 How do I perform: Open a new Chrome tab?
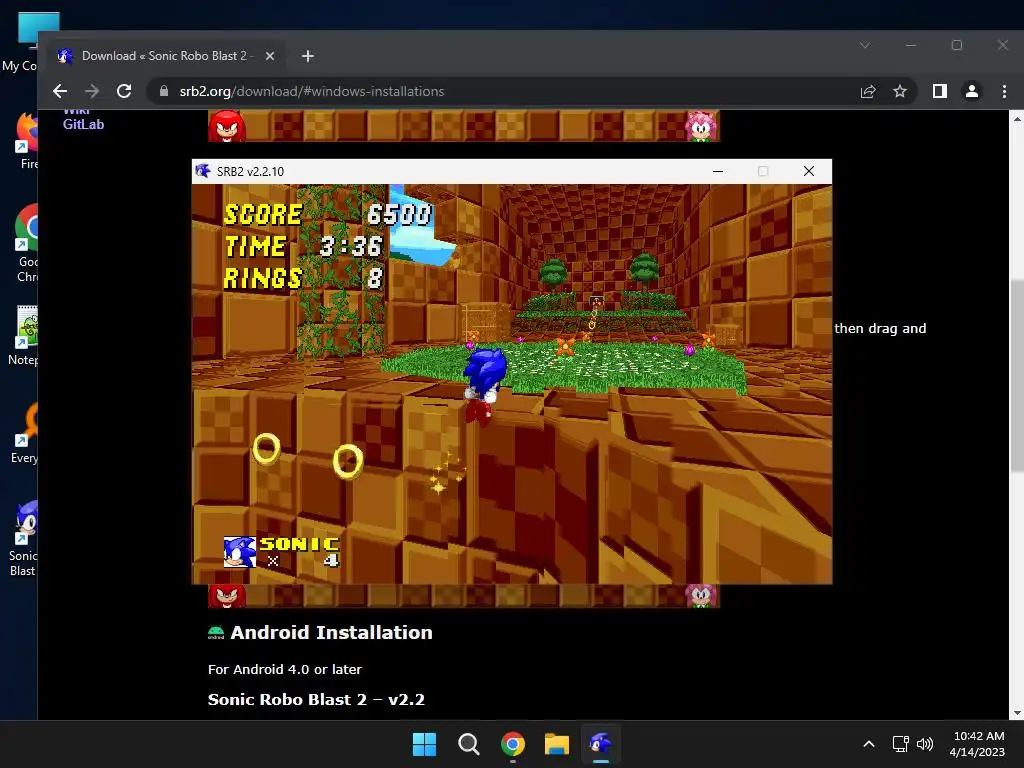coord(308,56)
